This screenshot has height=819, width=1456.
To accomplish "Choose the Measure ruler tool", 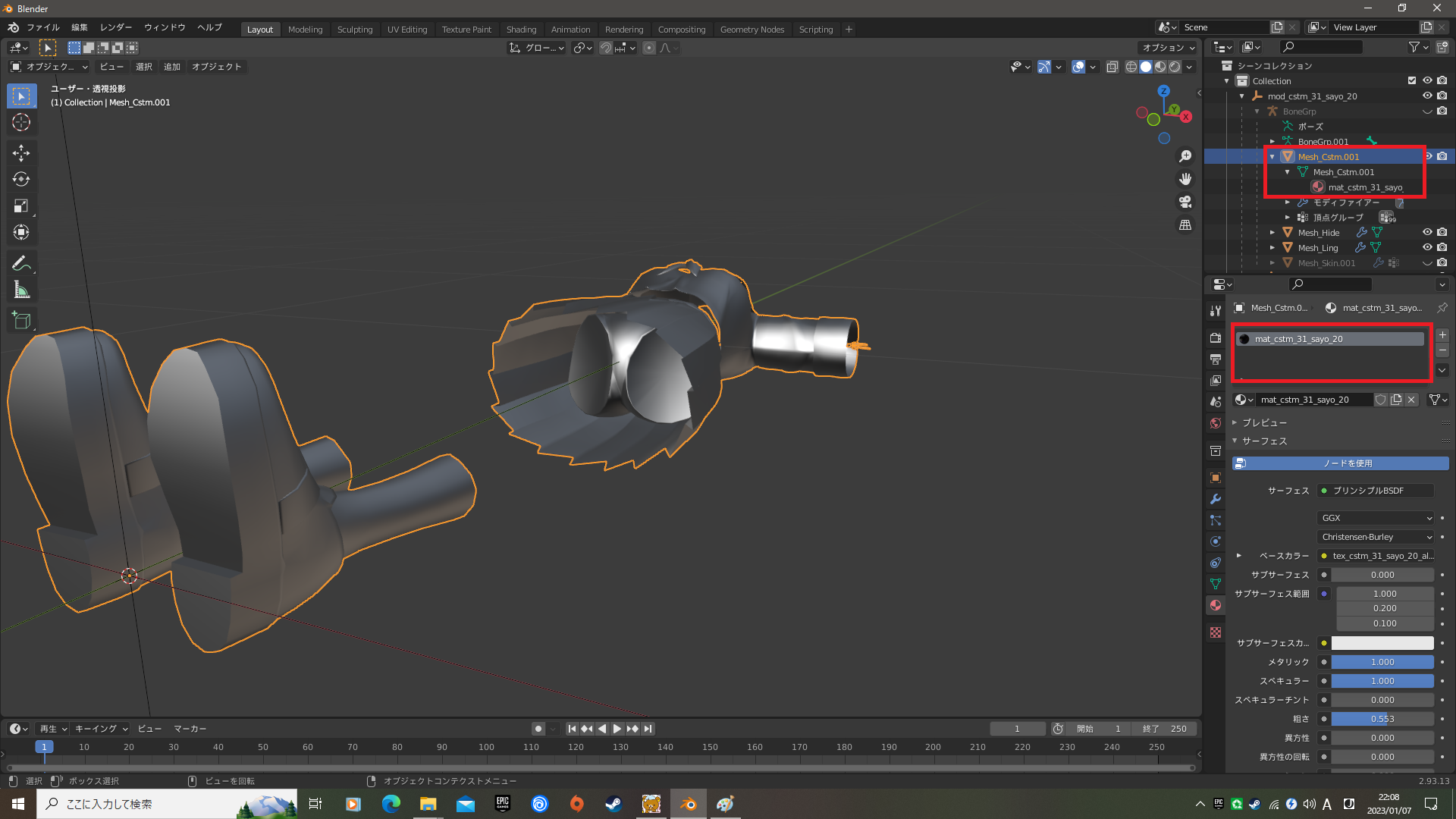I will click(x=21, y=290).
